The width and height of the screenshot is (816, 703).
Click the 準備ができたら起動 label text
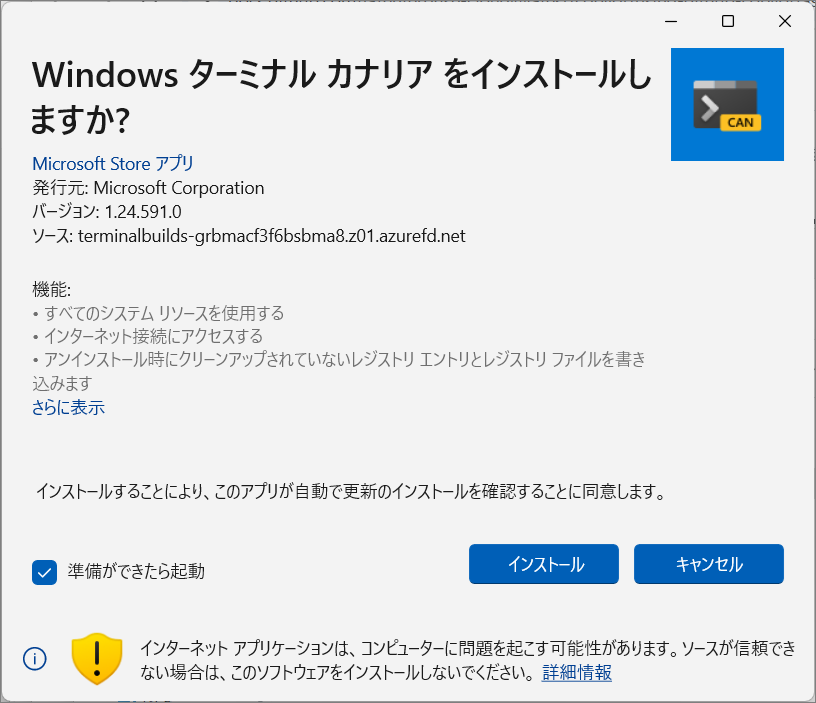[136, 571]
